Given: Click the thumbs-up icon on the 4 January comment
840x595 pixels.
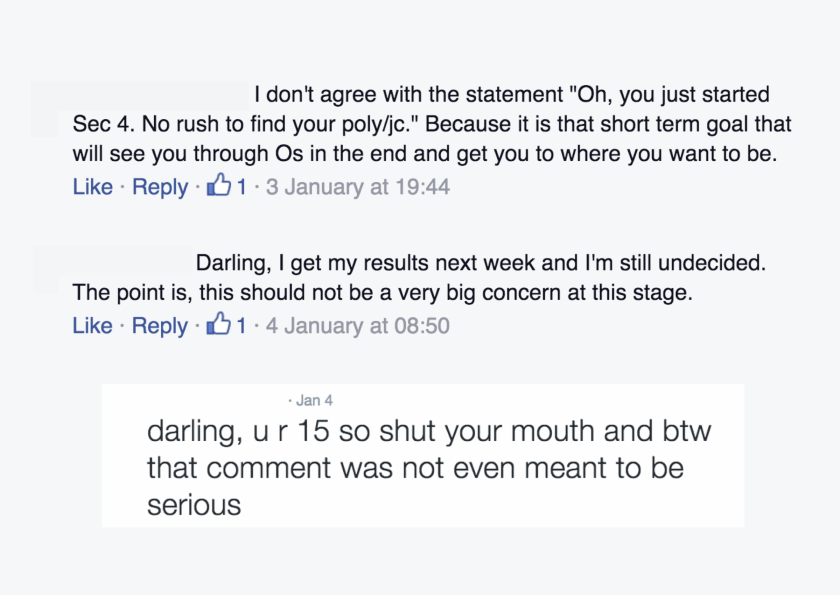Looking at the screenshot, I should coord(218,325).
